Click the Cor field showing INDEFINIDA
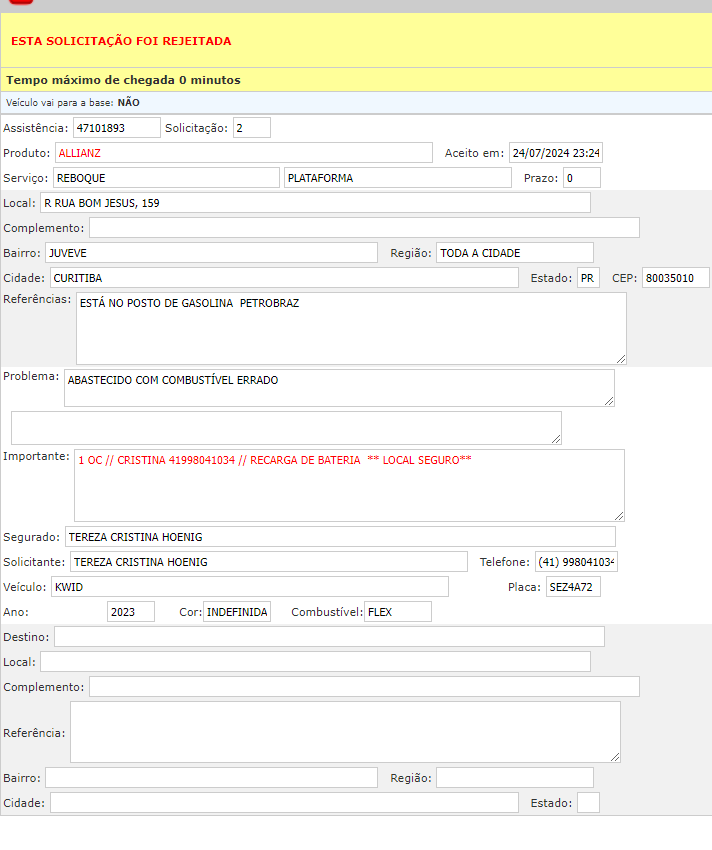The height and width of the screenshot is (850, 712). [237, 612]
